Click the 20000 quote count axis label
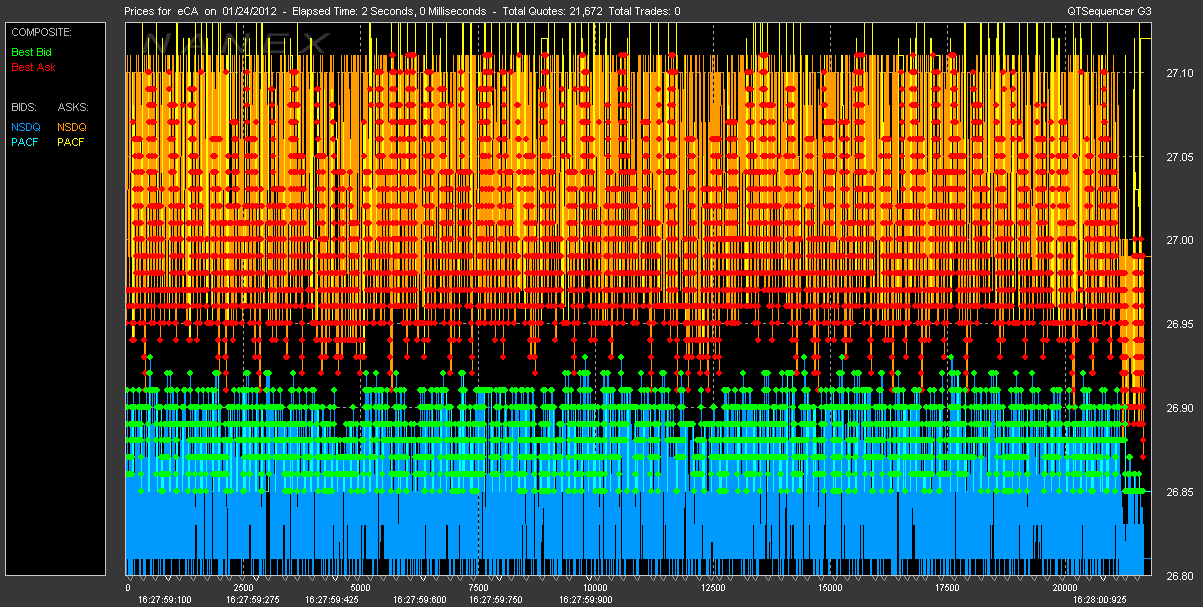Image resolution: width=1203 pixels, height=607 pixels. pos(1064,588)
